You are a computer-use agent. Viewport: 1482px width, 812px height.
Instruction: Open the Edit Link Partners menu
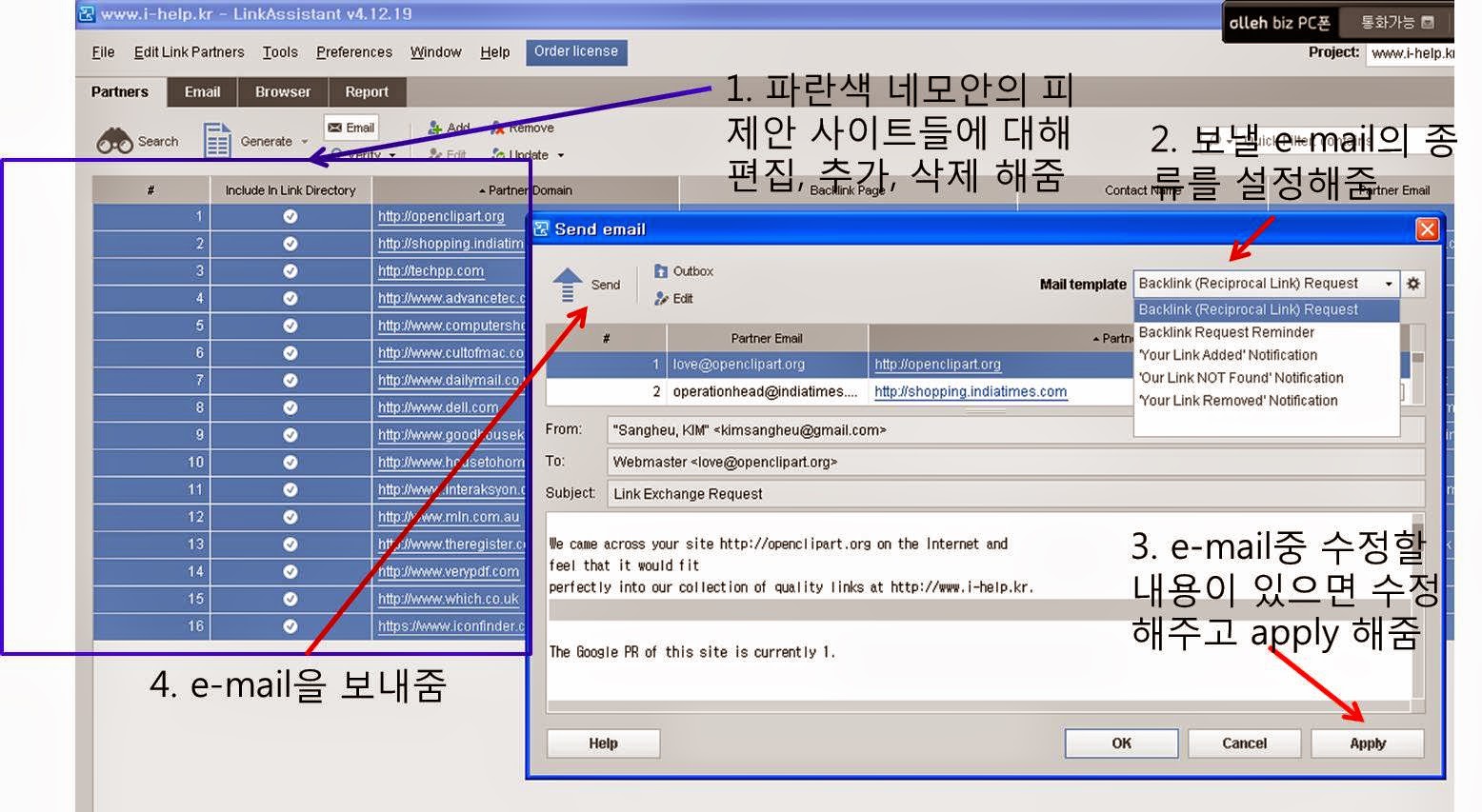pyautogui.click(x=189, y=52)
